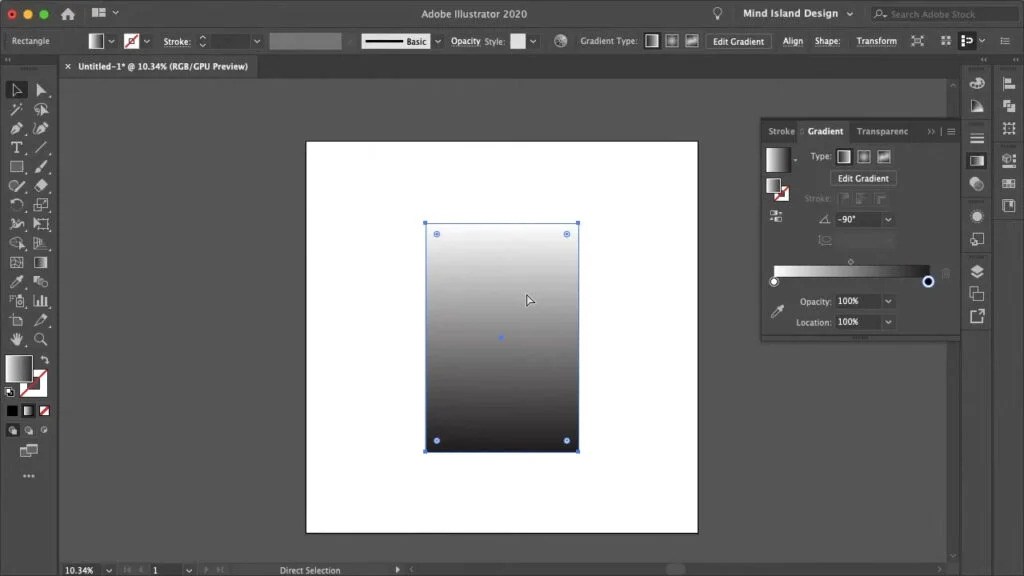This screenshot has width=1024, height=576.
Task: Activate the Zoom magnifier tool
Action: [41, 339]
